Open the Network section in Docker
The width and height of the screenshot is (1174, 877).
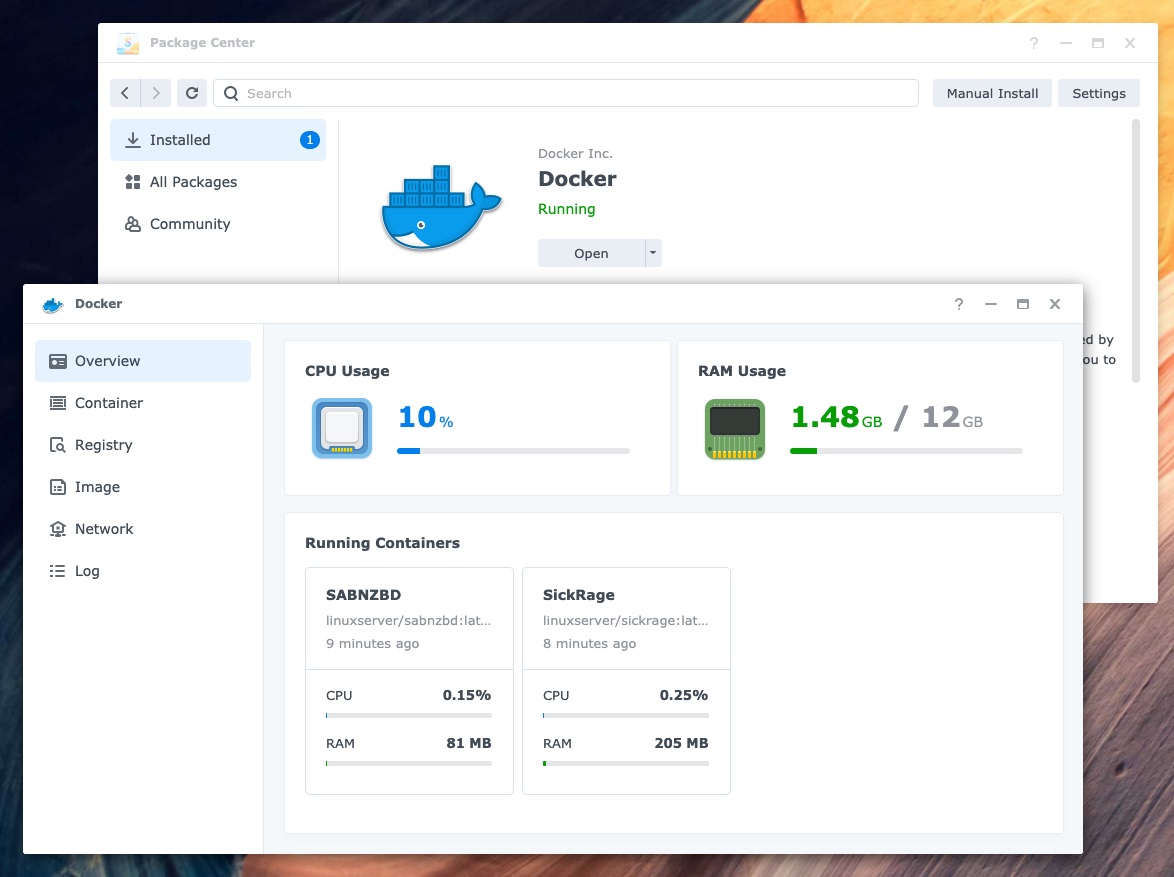click(x=143, y=529)
